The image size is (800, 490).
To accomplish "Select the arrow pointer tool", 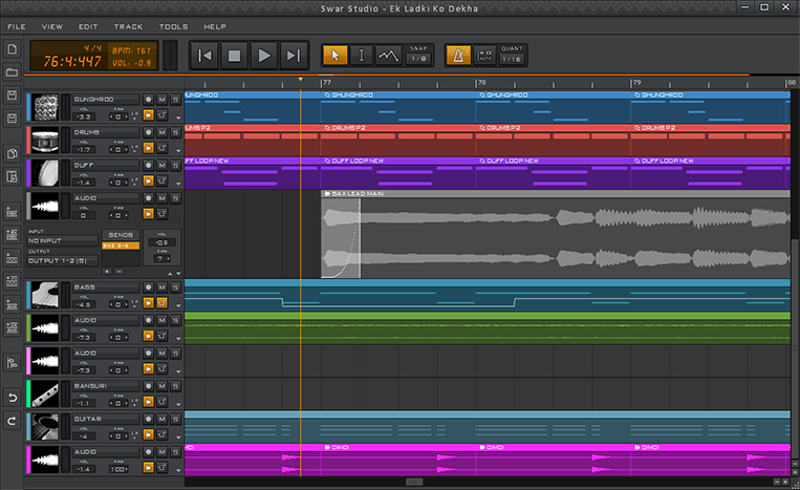I will coord(335,55).
